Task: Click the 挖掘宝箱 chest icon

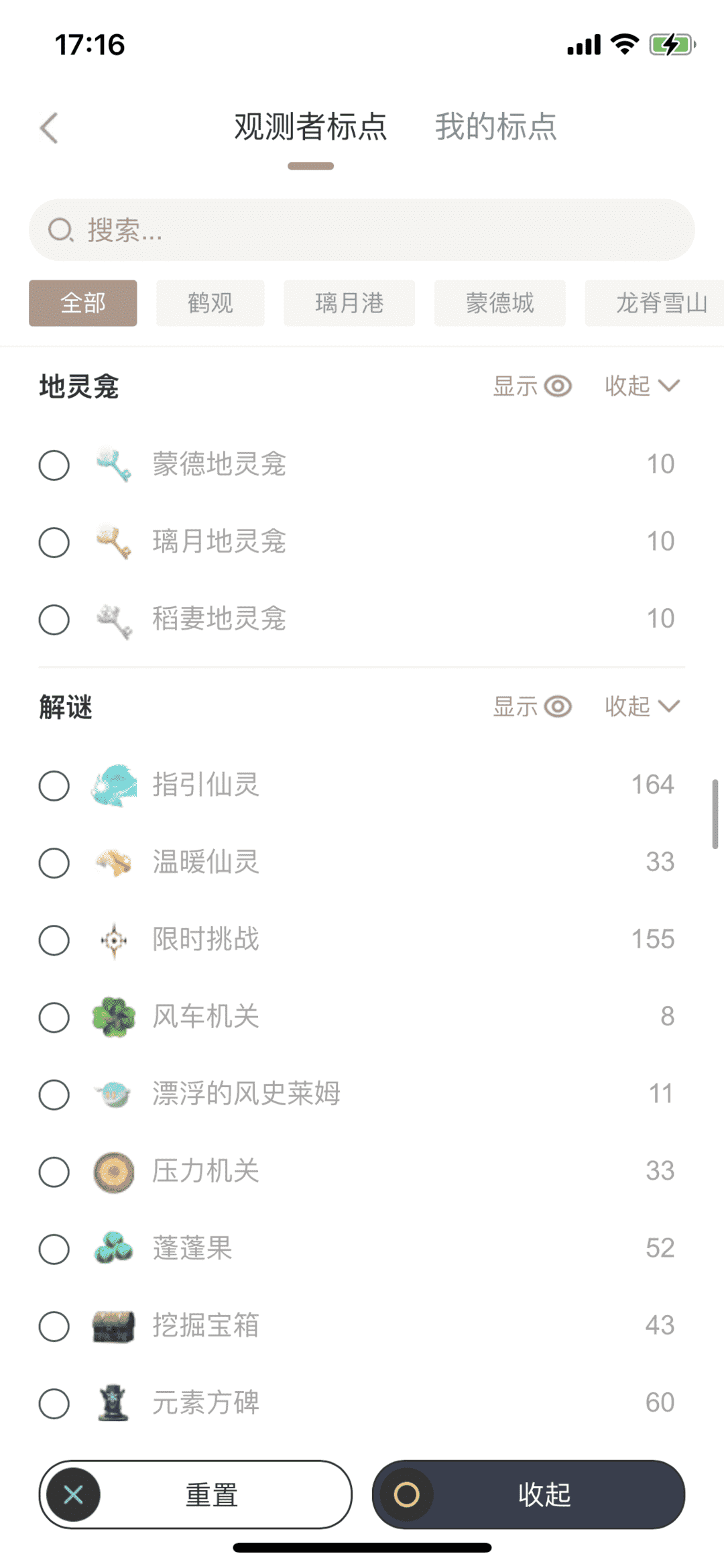Action: 114,1326
